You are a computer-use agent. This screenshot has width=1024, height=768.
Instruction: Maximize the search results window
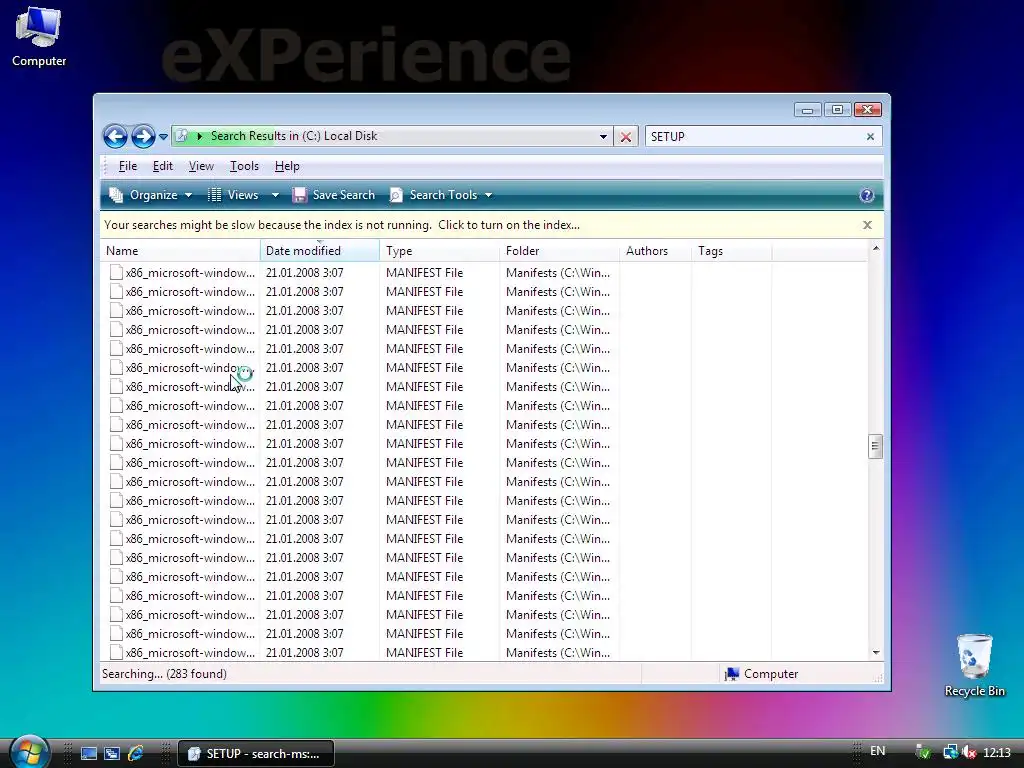click(x=837, y=110)
